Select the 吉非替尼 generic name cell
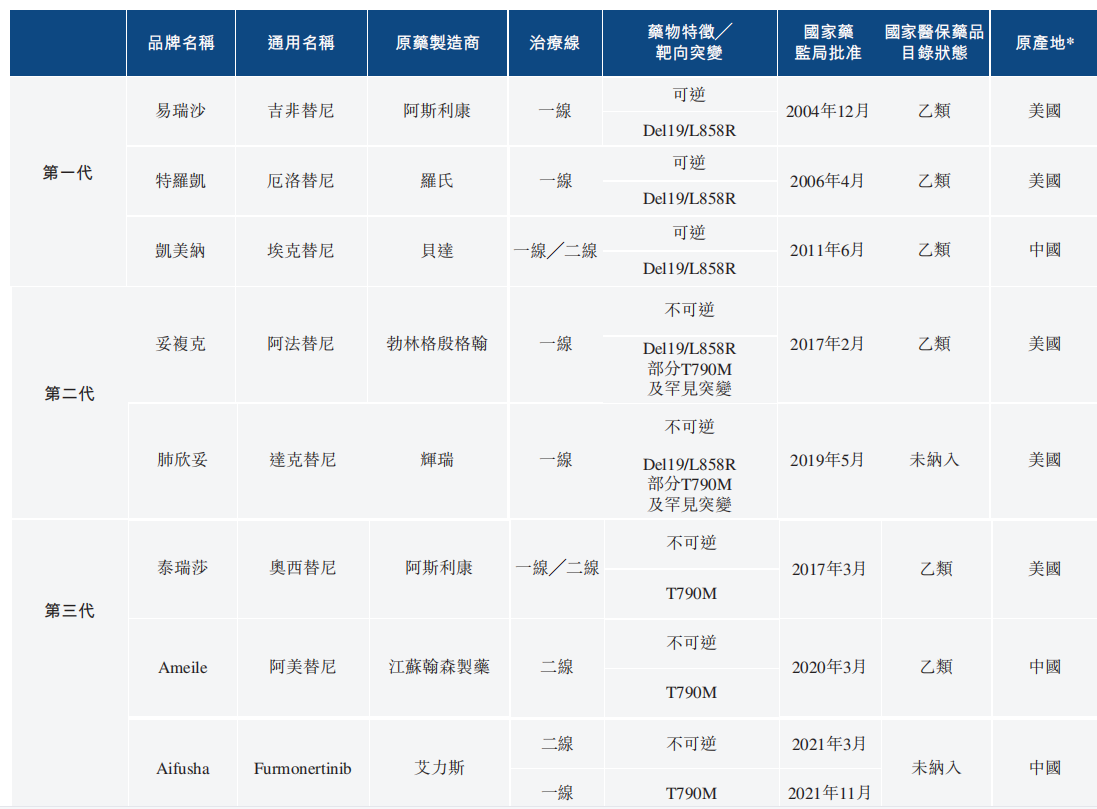Viewport: 1097px width, 809px height. click(301, 111)
